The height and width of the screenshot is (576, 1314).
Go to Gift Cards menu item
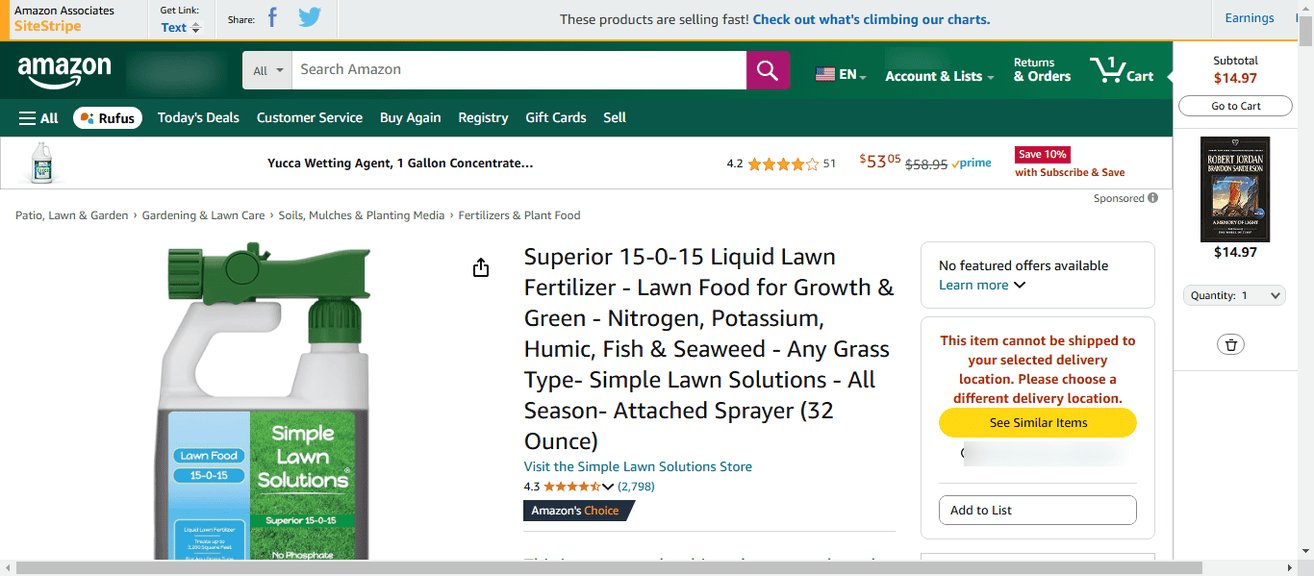coord(555,118)
